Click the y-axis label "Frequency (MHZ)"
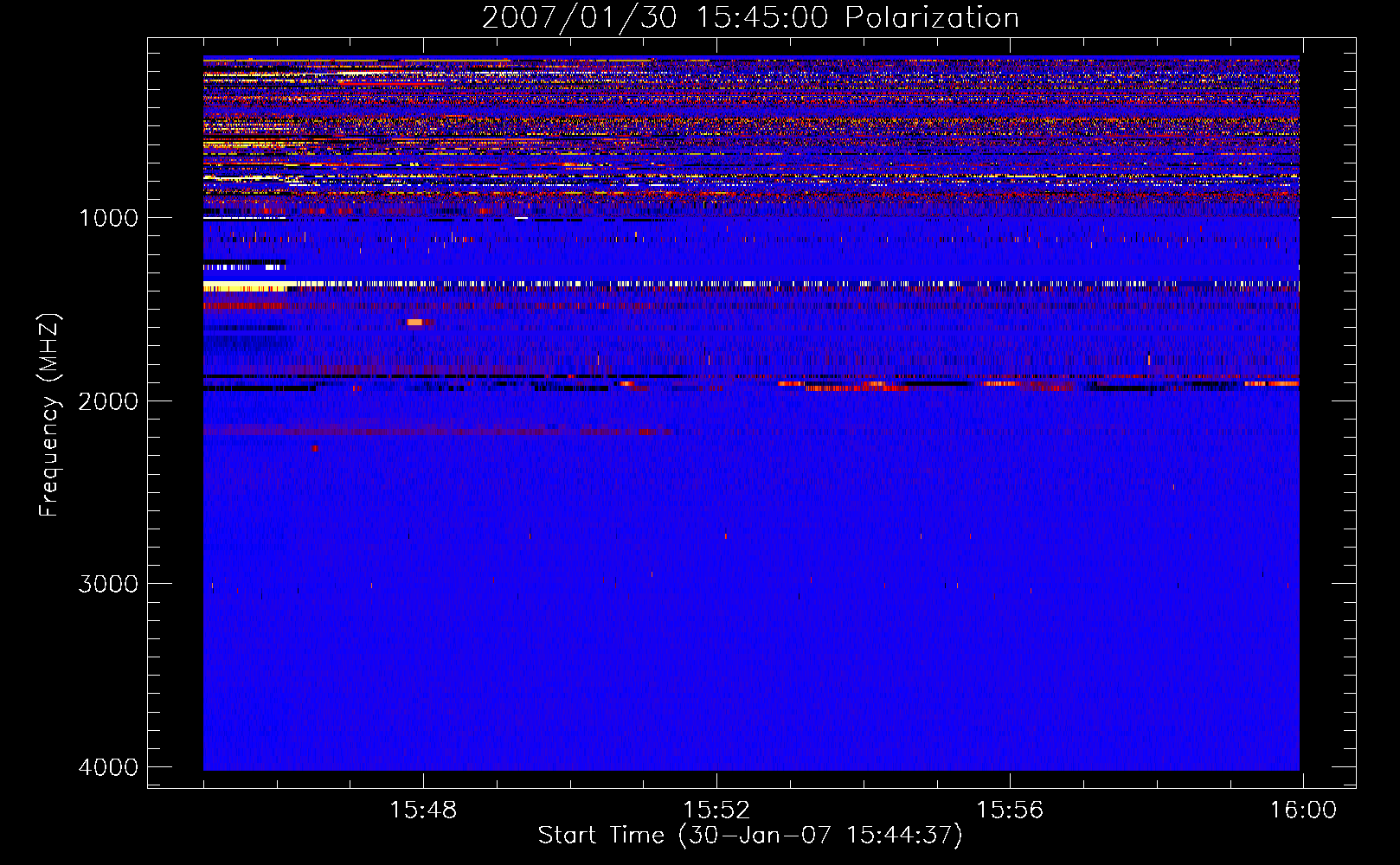Viewport: 1400px width, 865px height. 49,415
